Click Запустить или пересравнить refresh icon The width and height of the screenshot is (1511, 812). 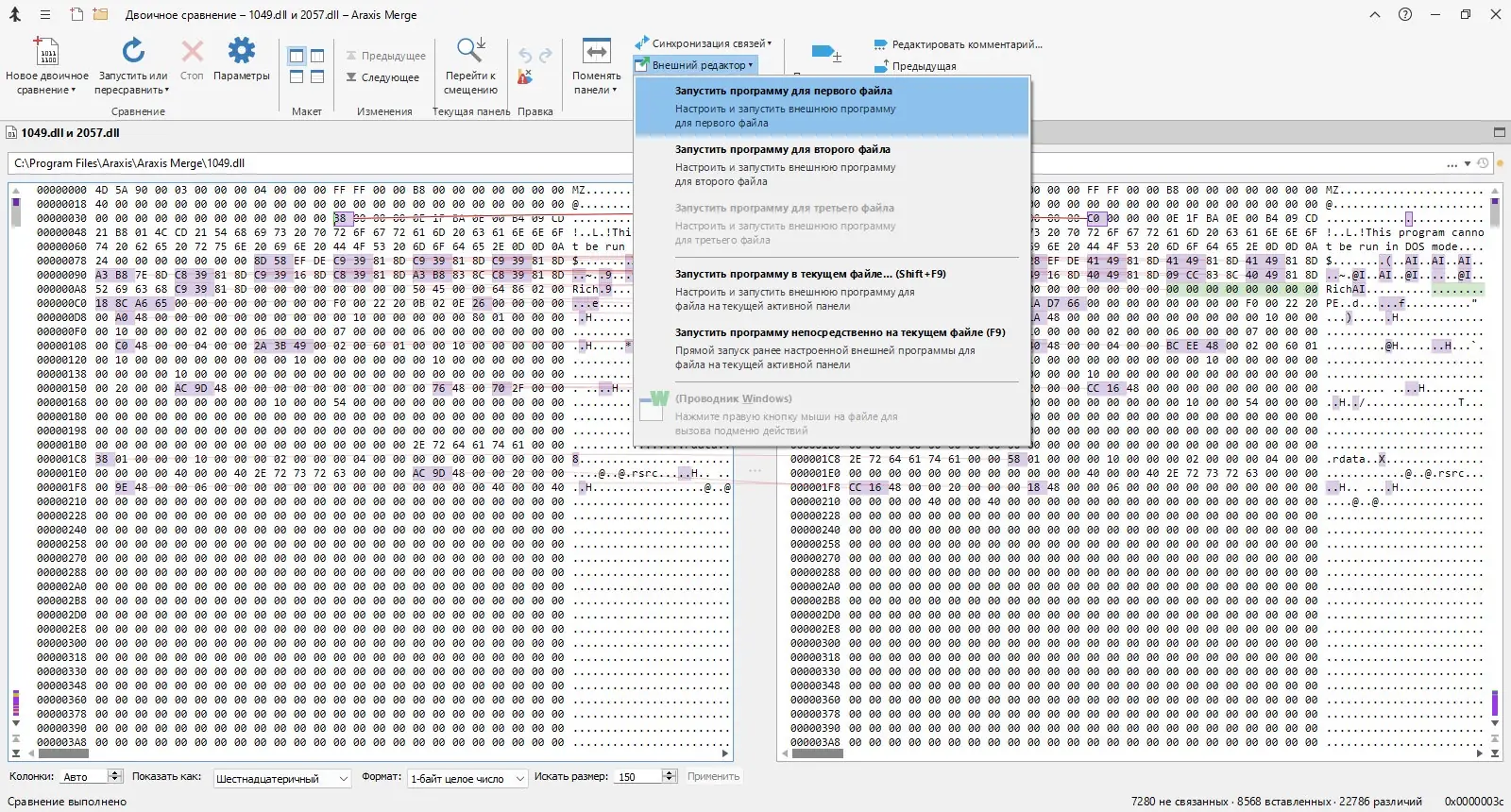(x=133, y=52)
